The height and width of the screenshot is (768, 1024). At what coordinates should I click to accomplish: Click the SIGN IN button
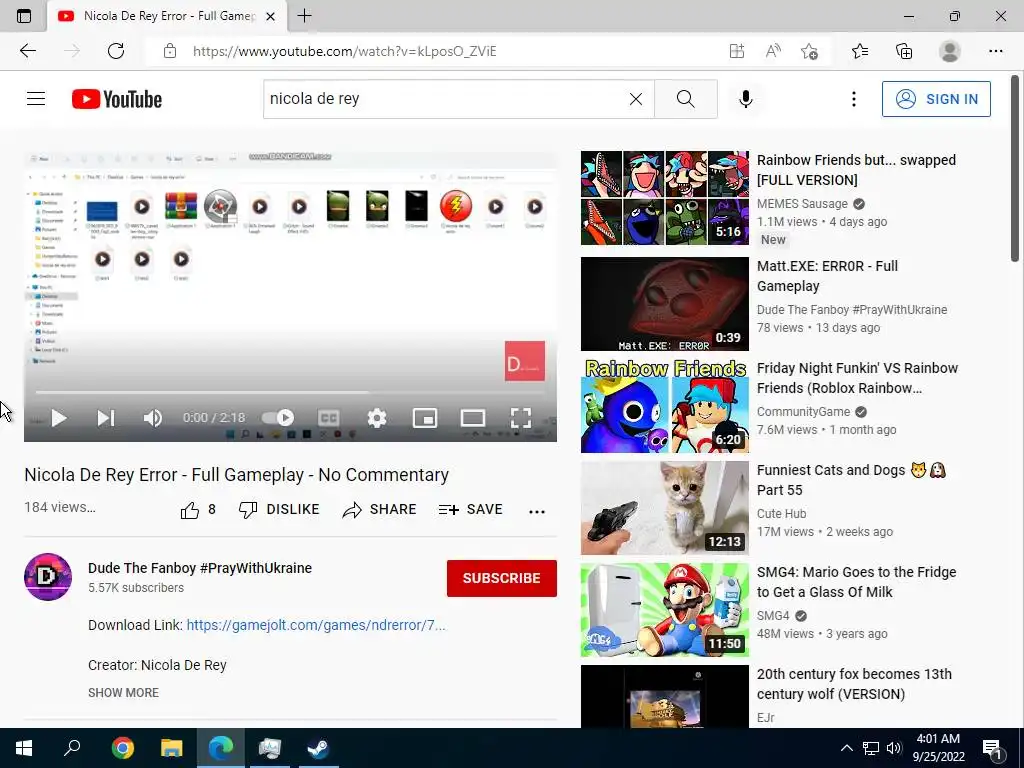click(936, 99)
